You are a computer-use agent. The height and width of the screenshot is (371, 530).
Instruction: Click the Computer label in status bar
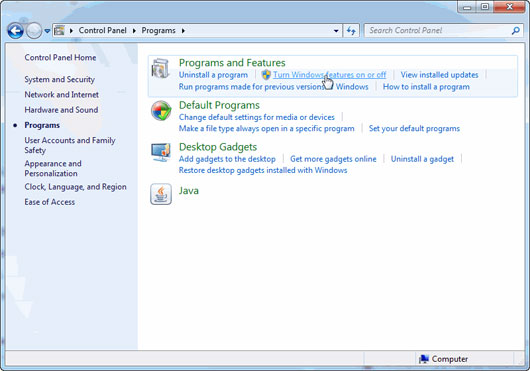pyautogui.click(x=450, y=359)
